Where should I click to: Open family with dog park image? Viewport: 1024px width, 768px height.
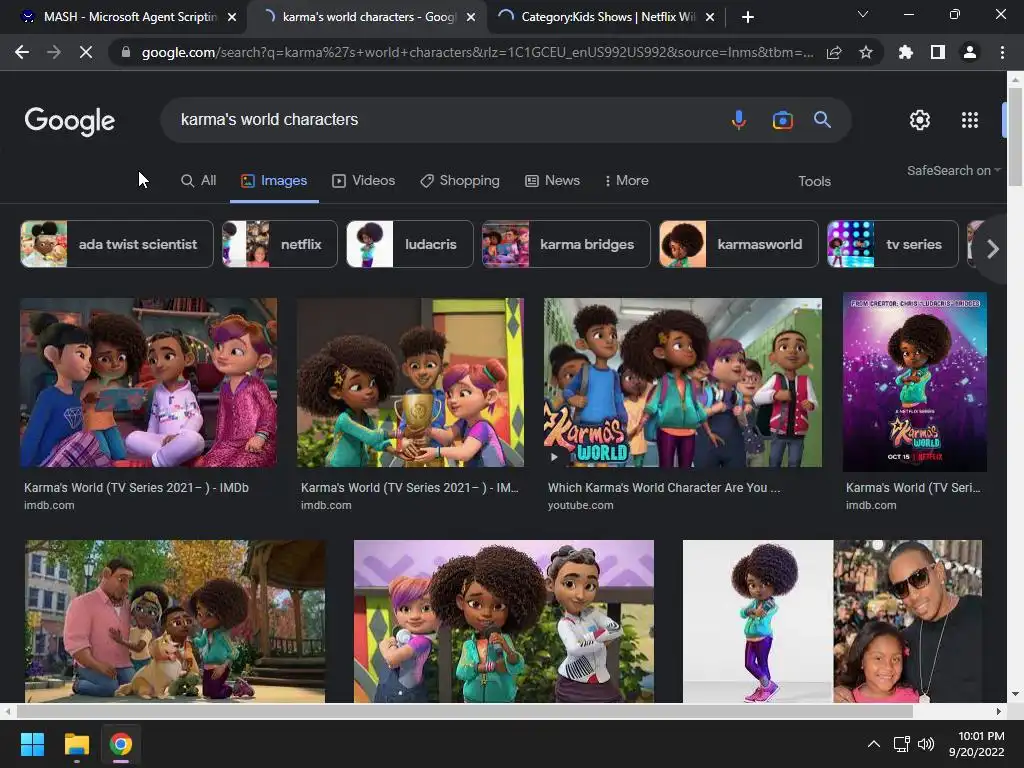(175, 621)
